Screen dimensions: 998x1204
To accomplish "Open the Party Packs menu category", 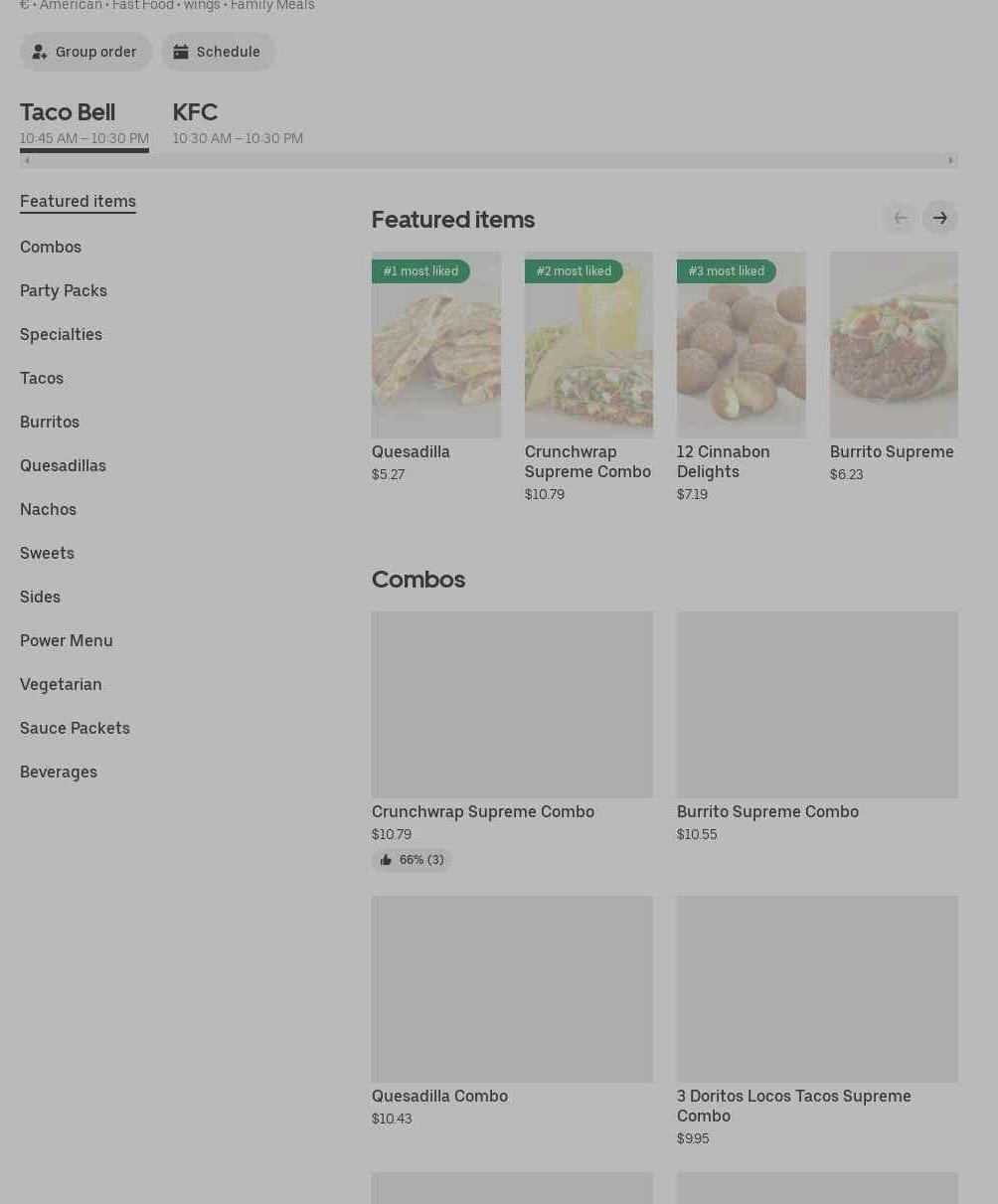I will pos(64,290).
